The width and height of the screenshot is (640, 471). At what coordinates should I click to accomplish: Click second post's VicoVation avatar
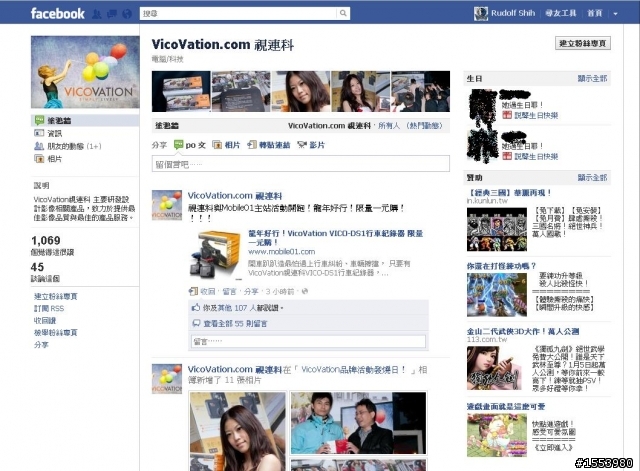(x=167, y=378)
